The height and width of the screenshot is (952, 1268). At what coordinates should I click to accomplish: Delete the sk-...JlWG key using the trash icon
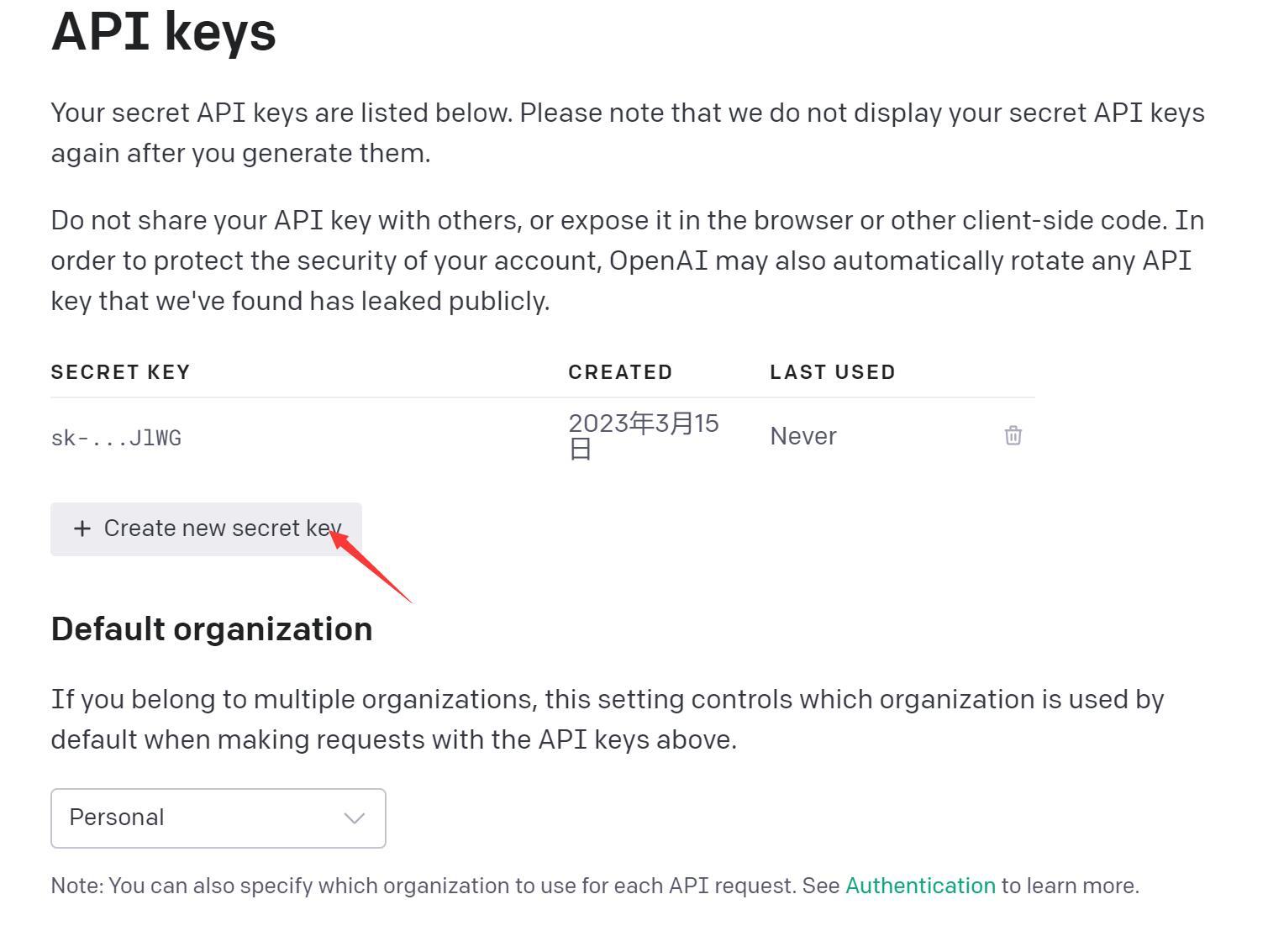[1013, 435]
